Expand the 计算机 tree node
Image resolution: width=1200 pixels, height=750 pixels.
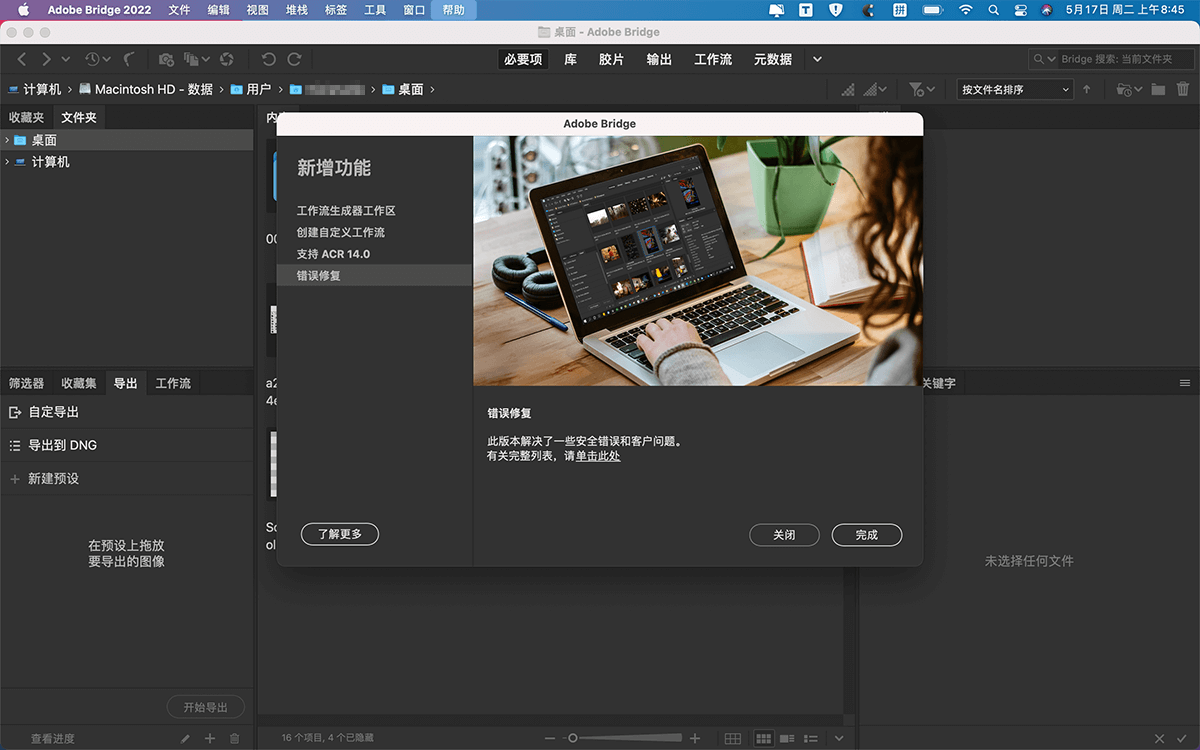(x=7, y=161)
